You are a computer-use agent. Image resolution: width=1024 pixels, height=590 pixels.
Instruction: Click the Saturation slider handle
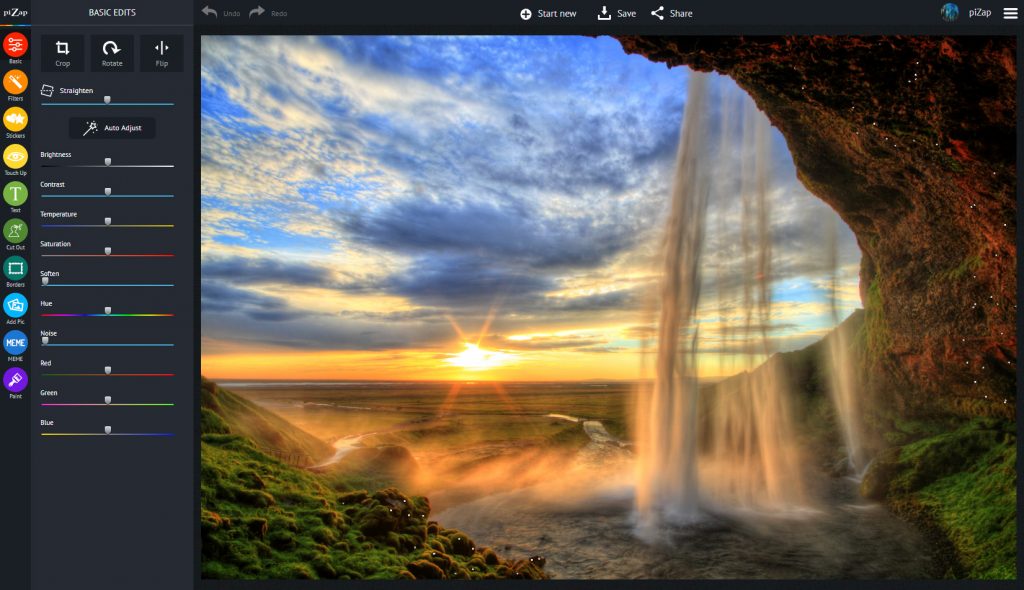click(x=108, y=252)
